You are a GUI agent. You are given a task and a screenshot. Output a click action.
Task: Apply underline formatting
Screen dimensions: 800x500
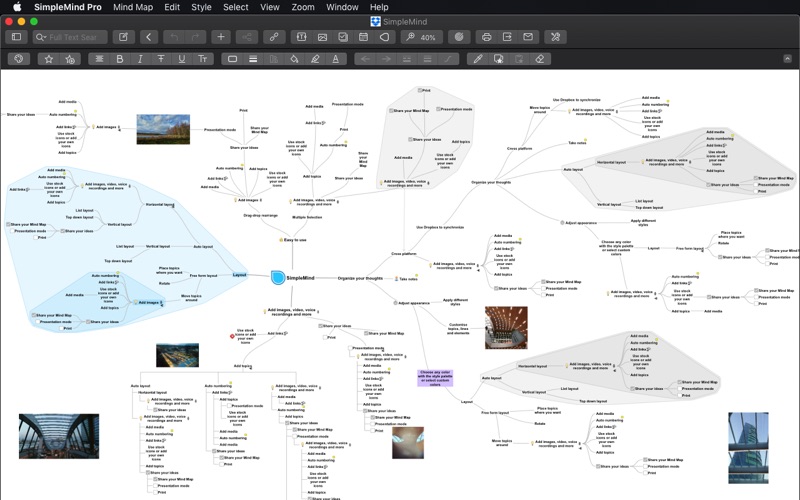point(182,59)
